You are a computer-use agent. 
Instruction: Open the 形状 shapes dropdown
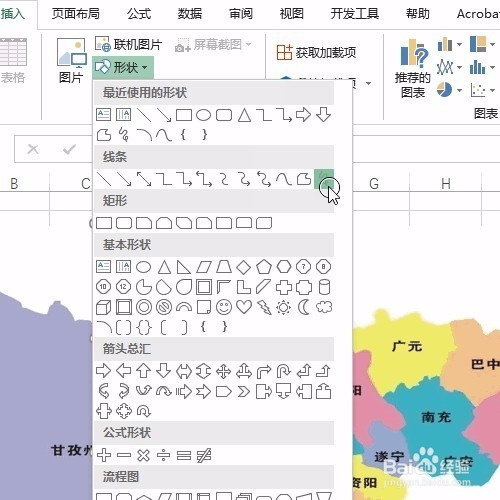tap(122, 68)
